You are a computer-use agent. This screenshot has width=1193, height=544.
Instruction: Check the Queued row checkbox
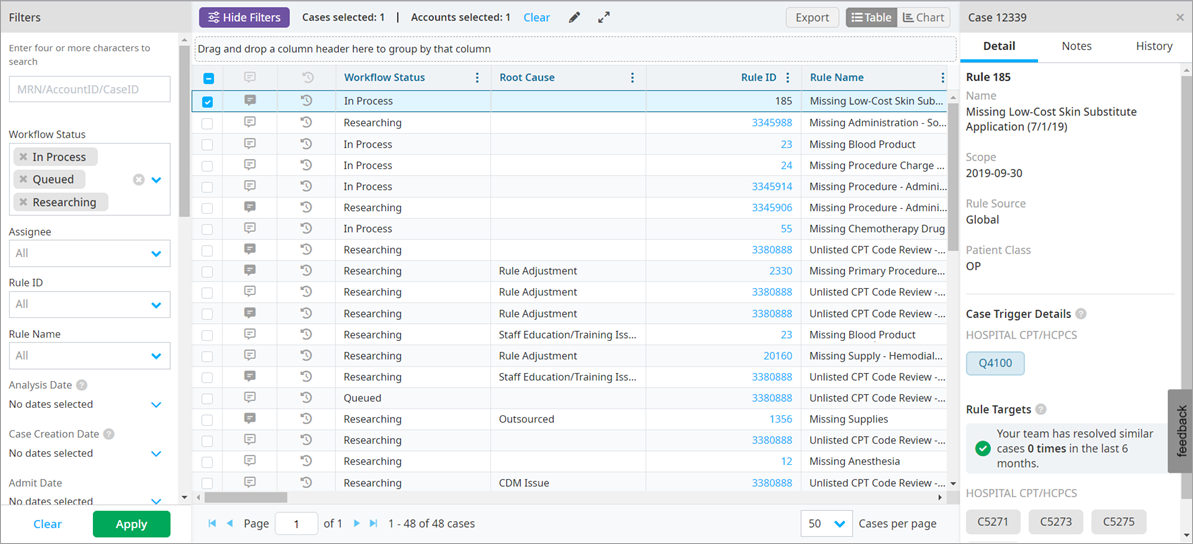[x=208, y=398]
